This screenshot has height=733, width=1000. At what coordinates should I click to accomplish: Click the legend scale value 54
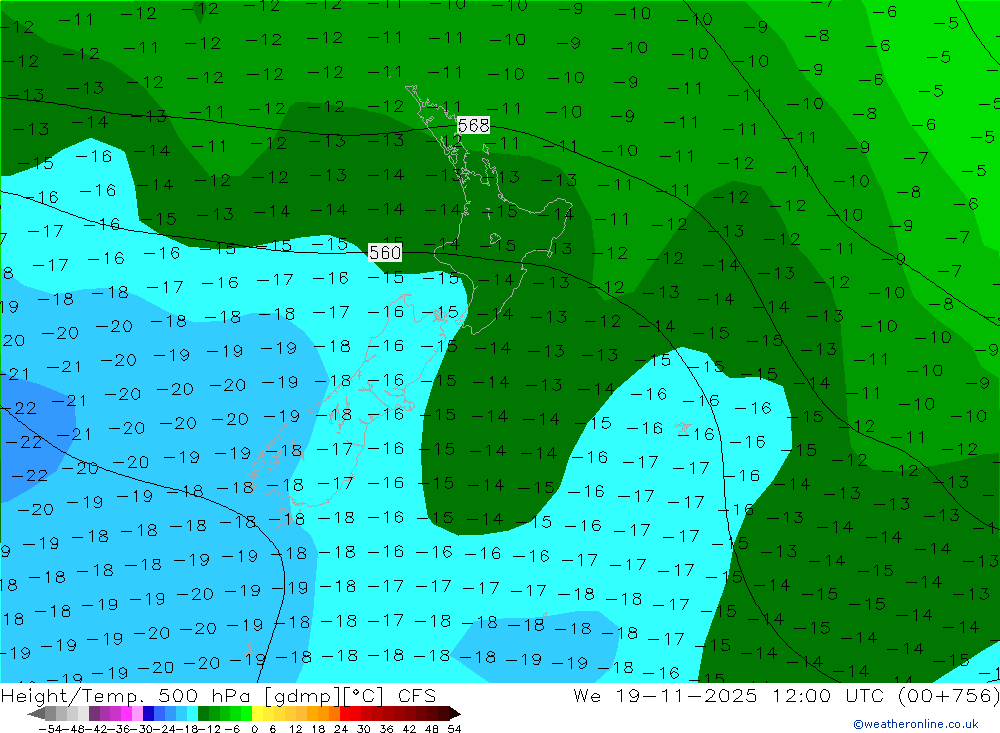(x=454, y=729)
